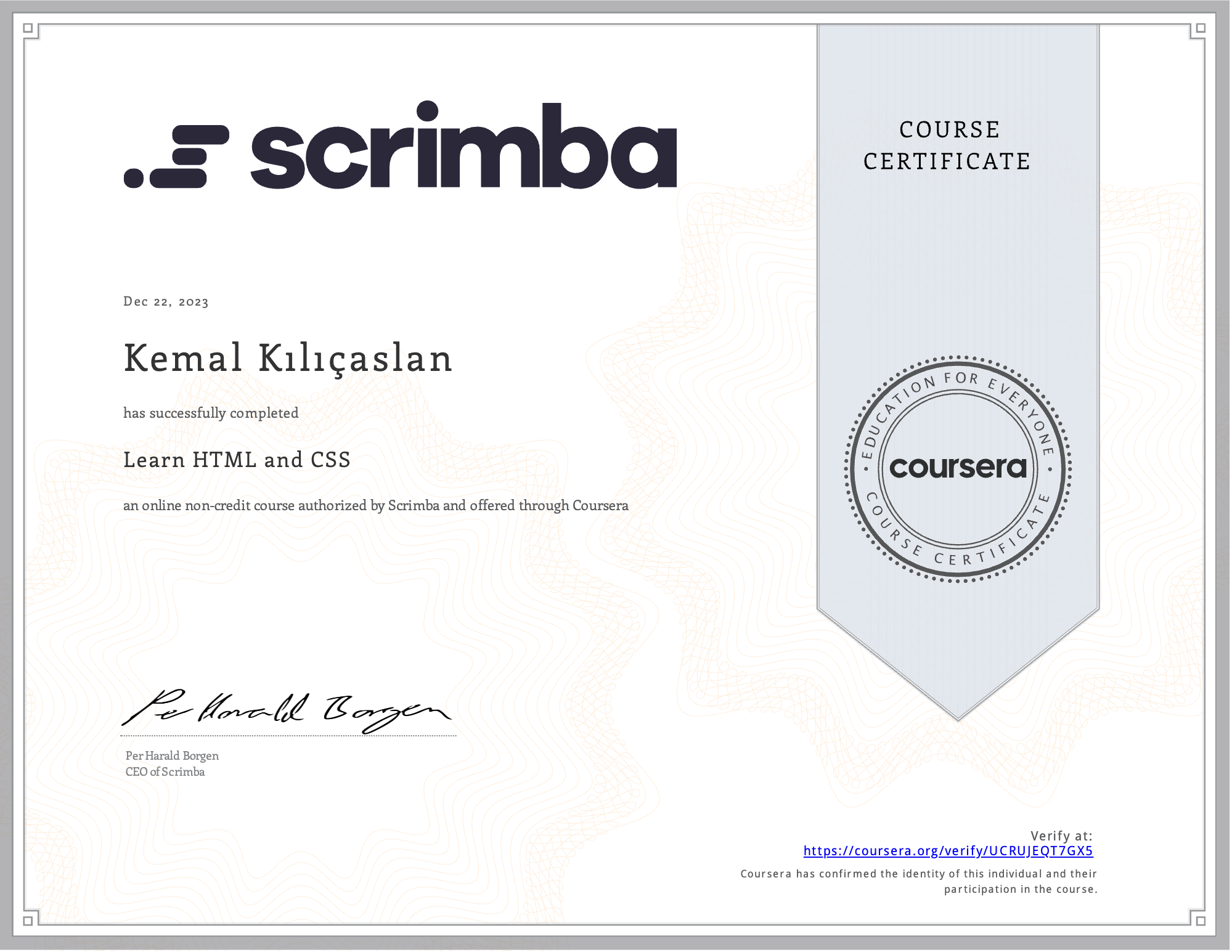Click the bottom-right corner ornament

coord(1199,921)
